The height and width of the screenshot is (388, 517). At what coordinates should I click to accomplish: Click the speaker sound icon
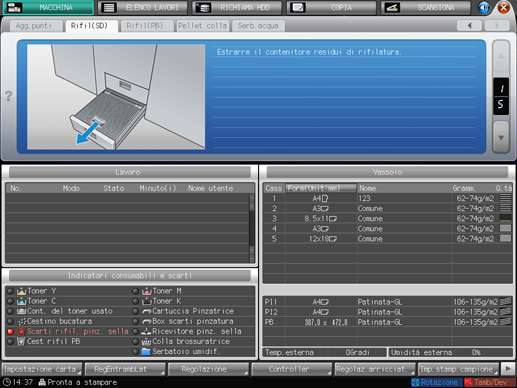tap(484, 7)
